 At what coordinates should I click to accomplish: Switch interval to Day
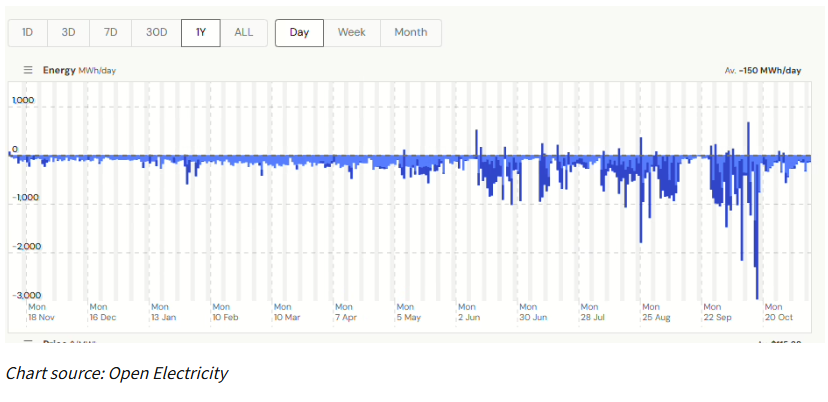pyautogui.click(x=299, y=33)
